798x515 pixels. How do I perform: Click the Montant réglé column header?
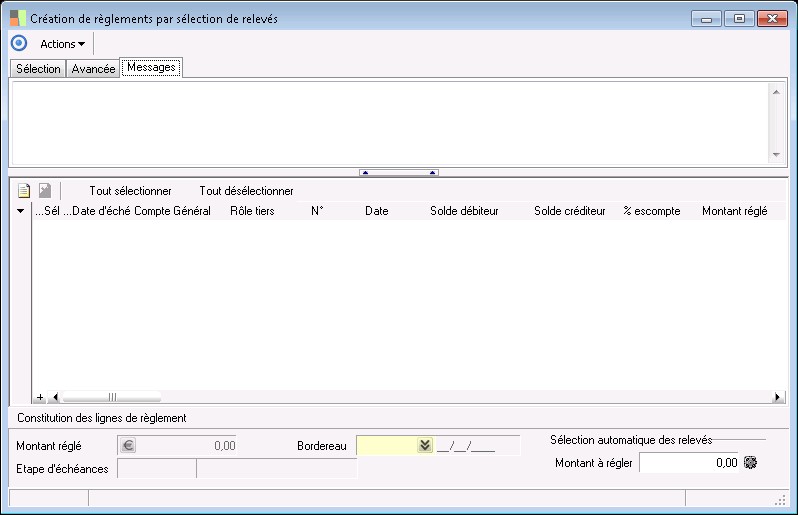[734, 211]
